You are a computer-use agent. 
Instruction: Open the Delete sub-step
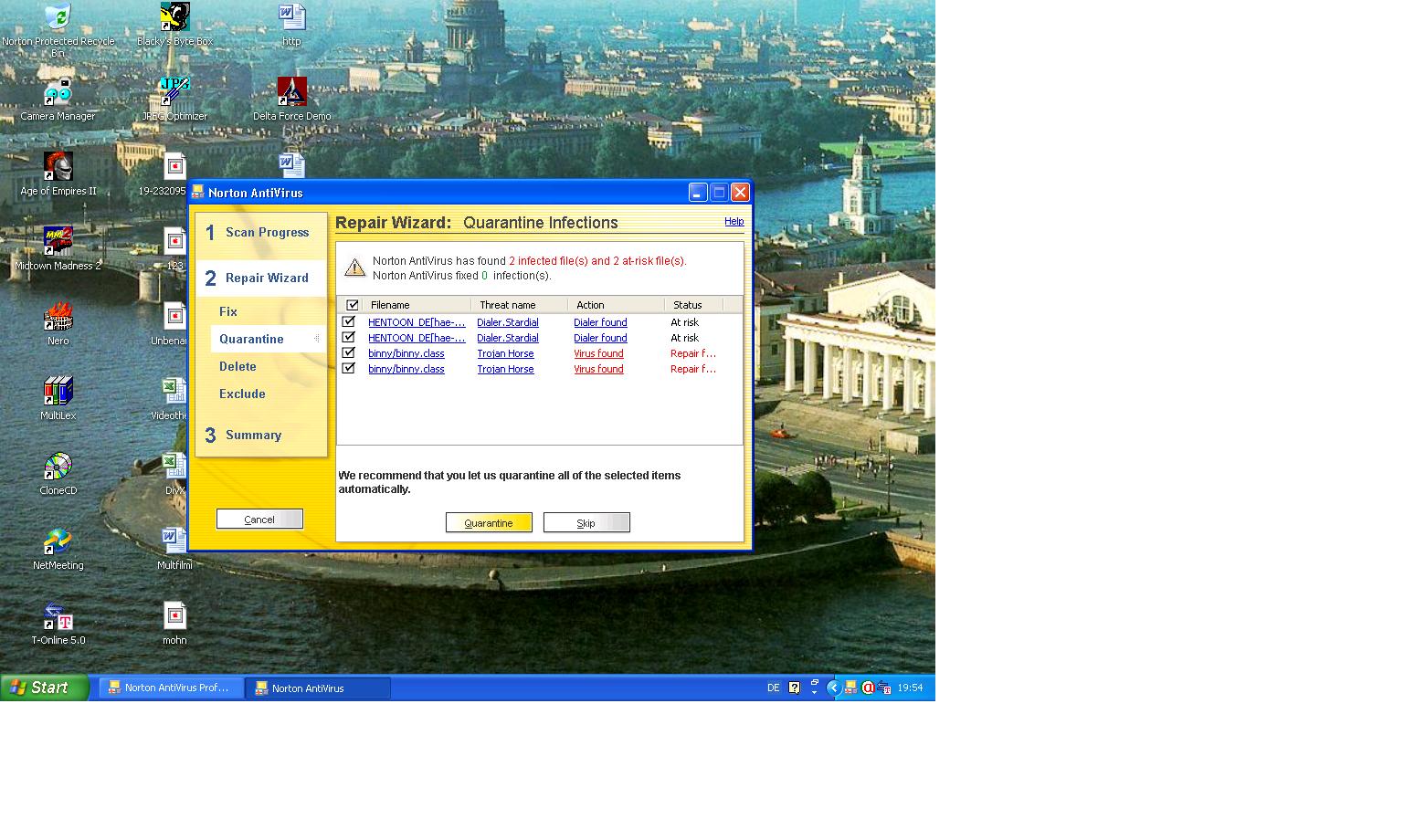click(x=237, y=367)
